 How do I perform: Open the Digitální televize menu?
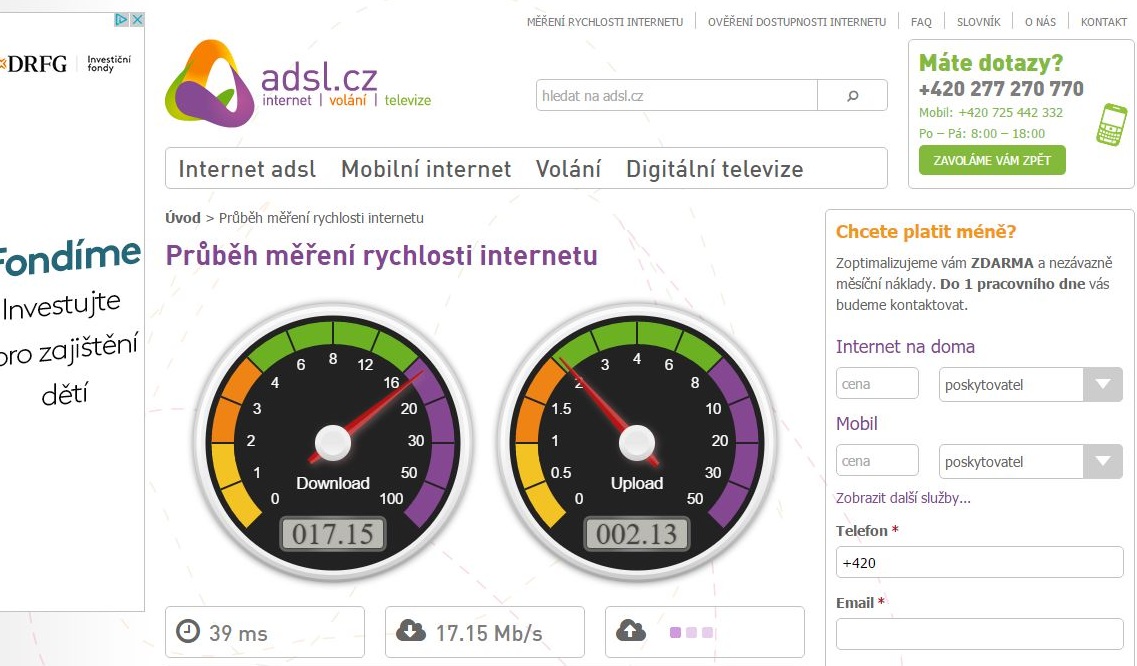pos(714,169)
